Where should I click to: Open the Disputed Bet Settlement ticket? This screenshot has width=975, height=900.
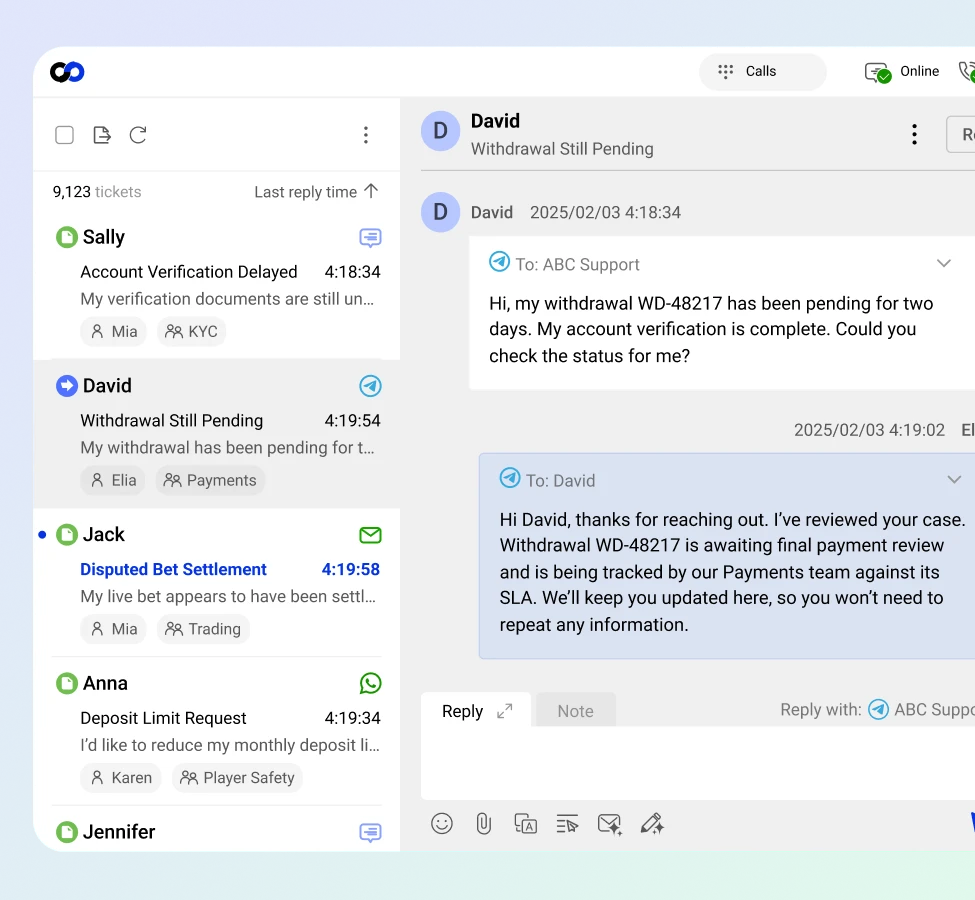pyautogui.click(x=173, y=569)
